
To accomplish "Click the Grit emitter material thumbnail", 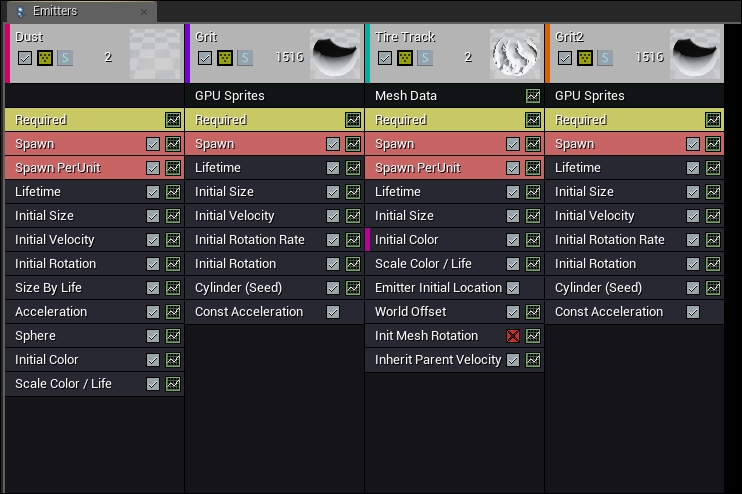I will point(335,53).
